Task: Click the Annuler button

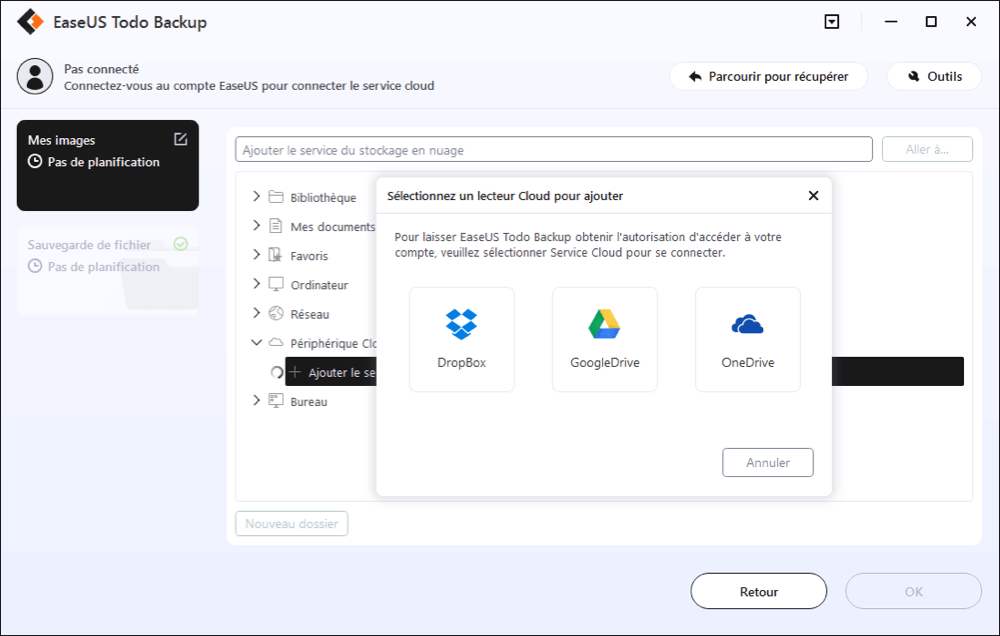Action: click(768, 462)
